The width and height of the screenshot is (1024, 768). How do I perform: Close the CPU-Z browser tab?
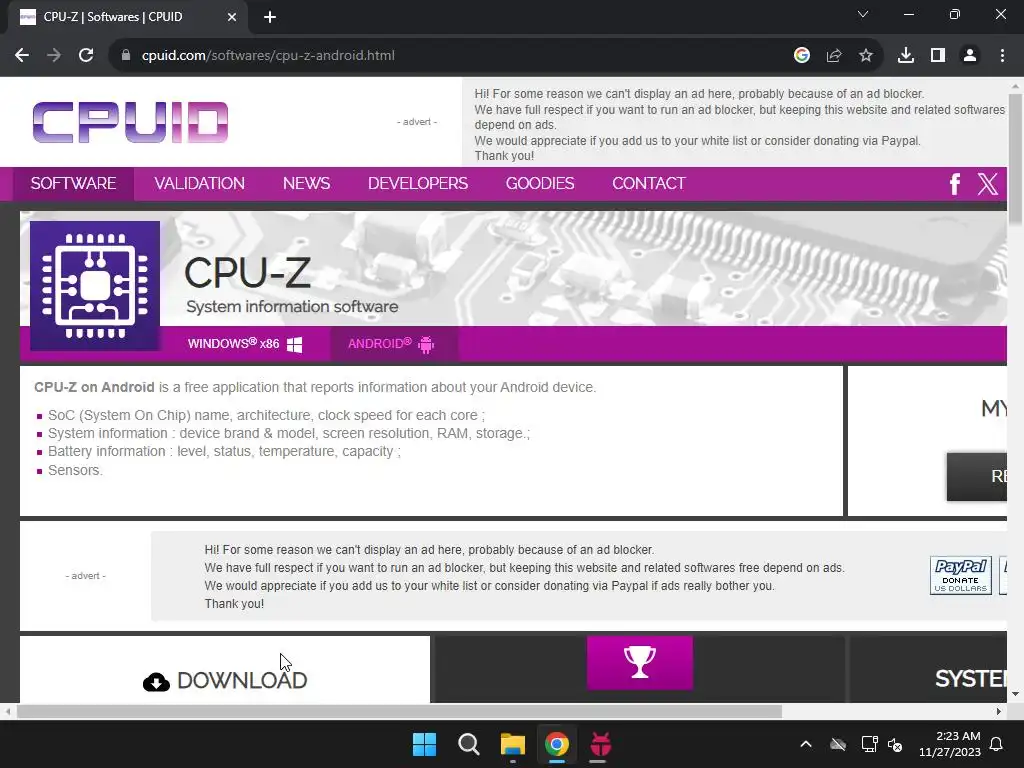tap(232, 17)
